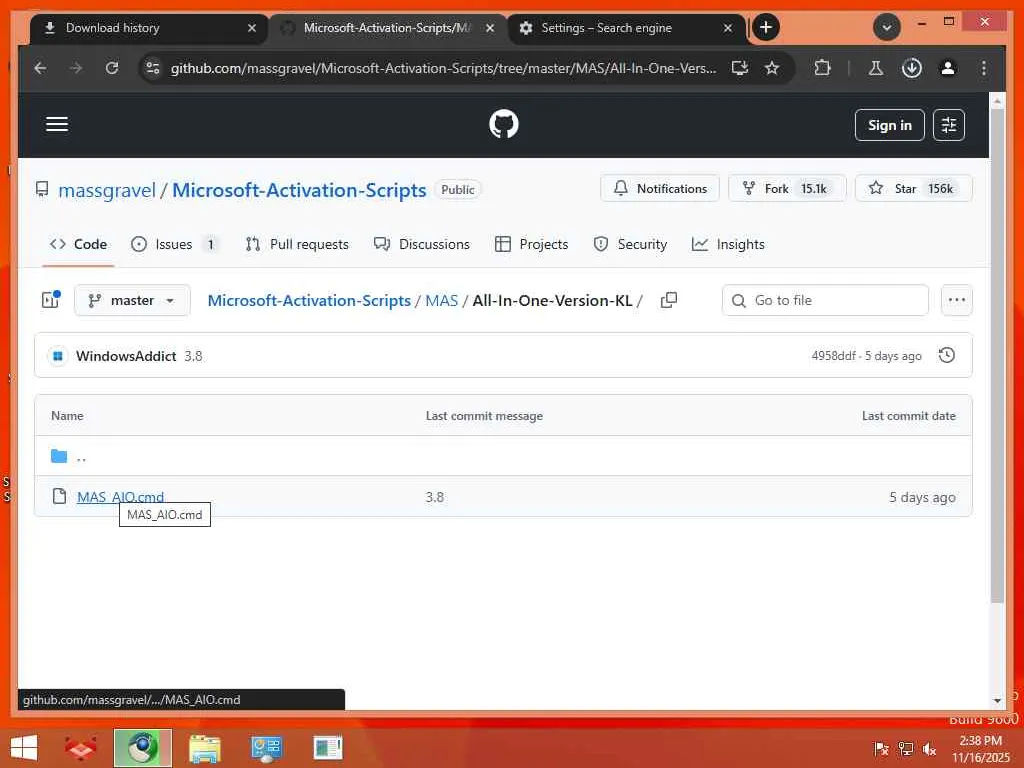The image size is (1024, 768).
Task: Go to parent directory folder row
Action: pos(503,456)
